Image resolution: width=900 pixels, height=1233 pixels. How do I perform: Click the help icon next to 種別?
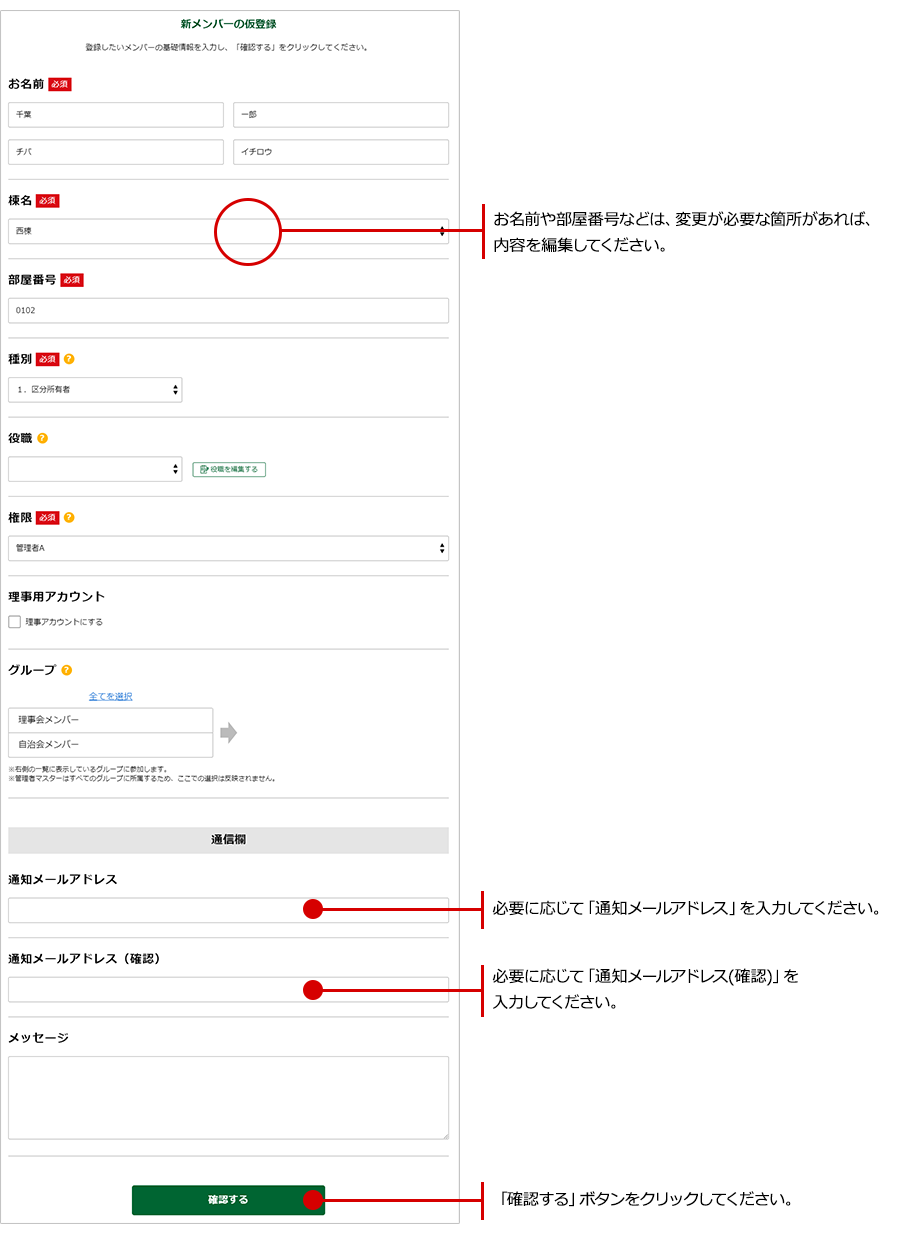coord(69,359)
